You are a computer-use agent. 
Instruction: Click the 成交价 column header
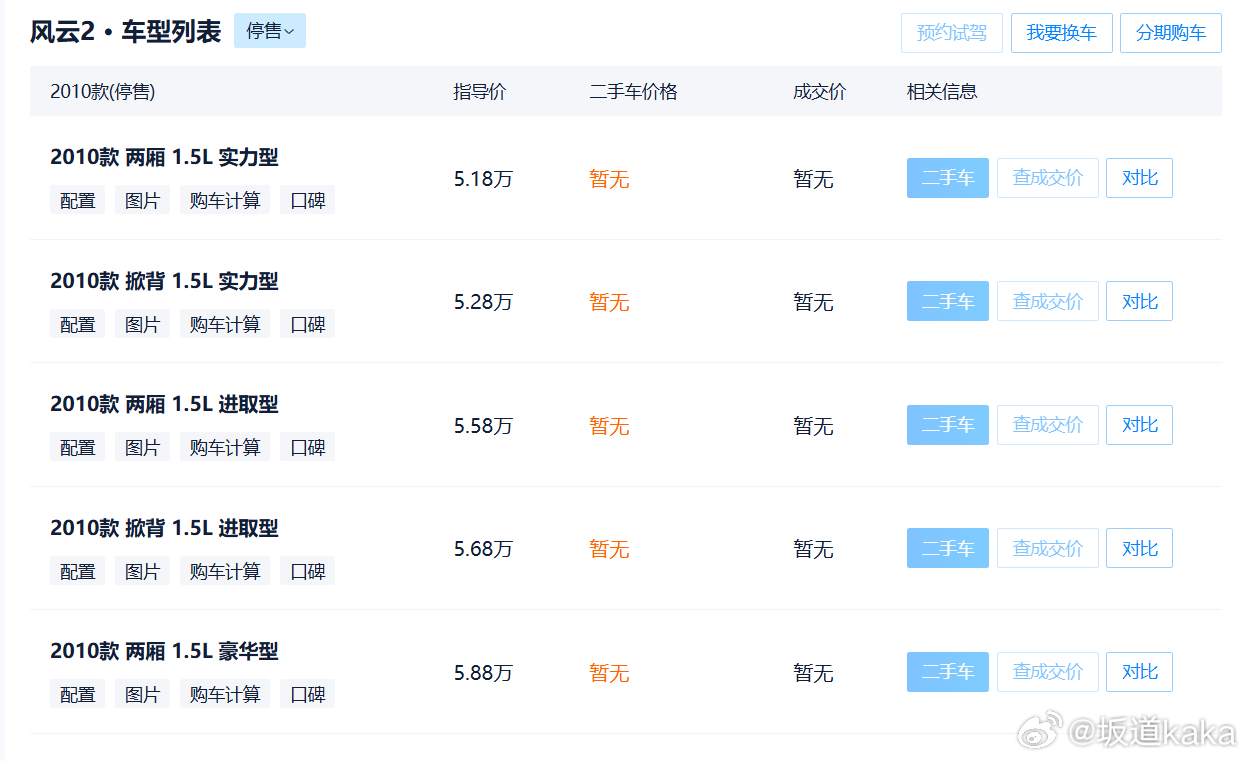click(x=820, y=91)
